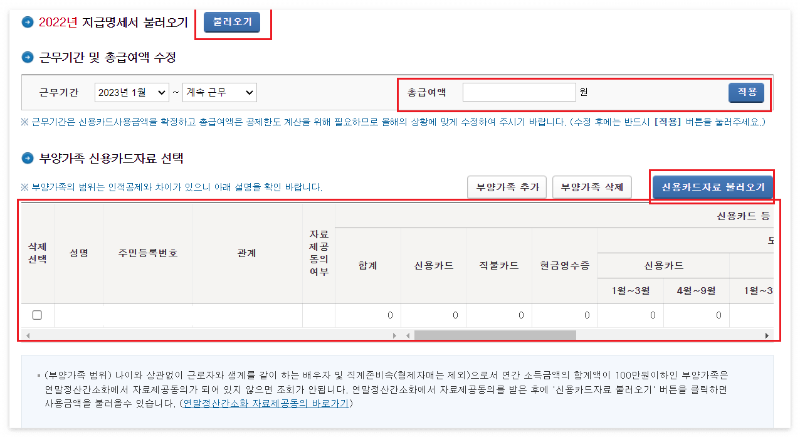Click the 주민등록번호 column header
This screenshot has height=437, width=800.
pyautogui.click(x=148, y=253)
